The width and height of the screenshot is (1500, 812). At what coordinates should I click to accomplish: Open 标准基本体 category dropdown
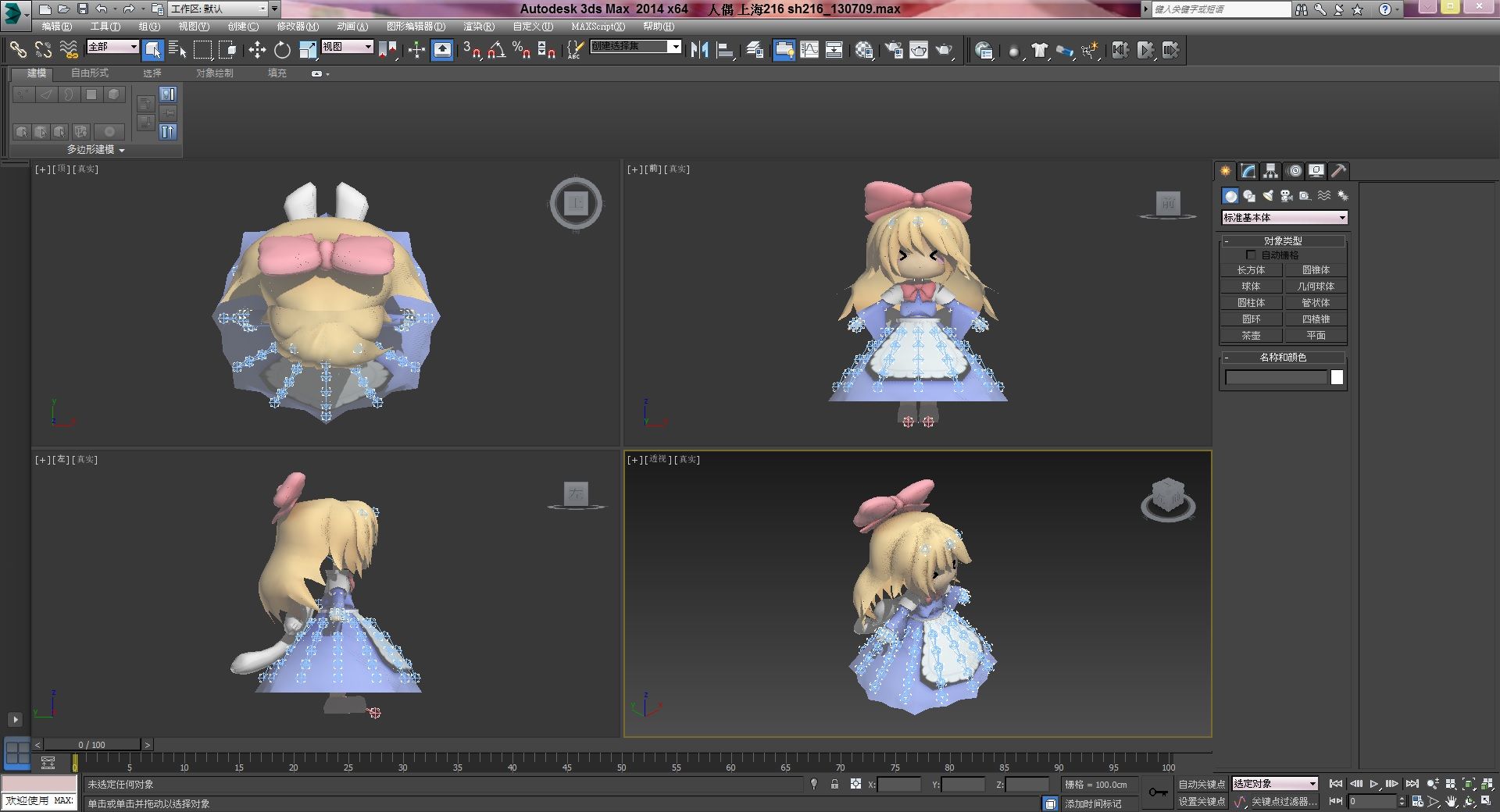coord(1284,218)
